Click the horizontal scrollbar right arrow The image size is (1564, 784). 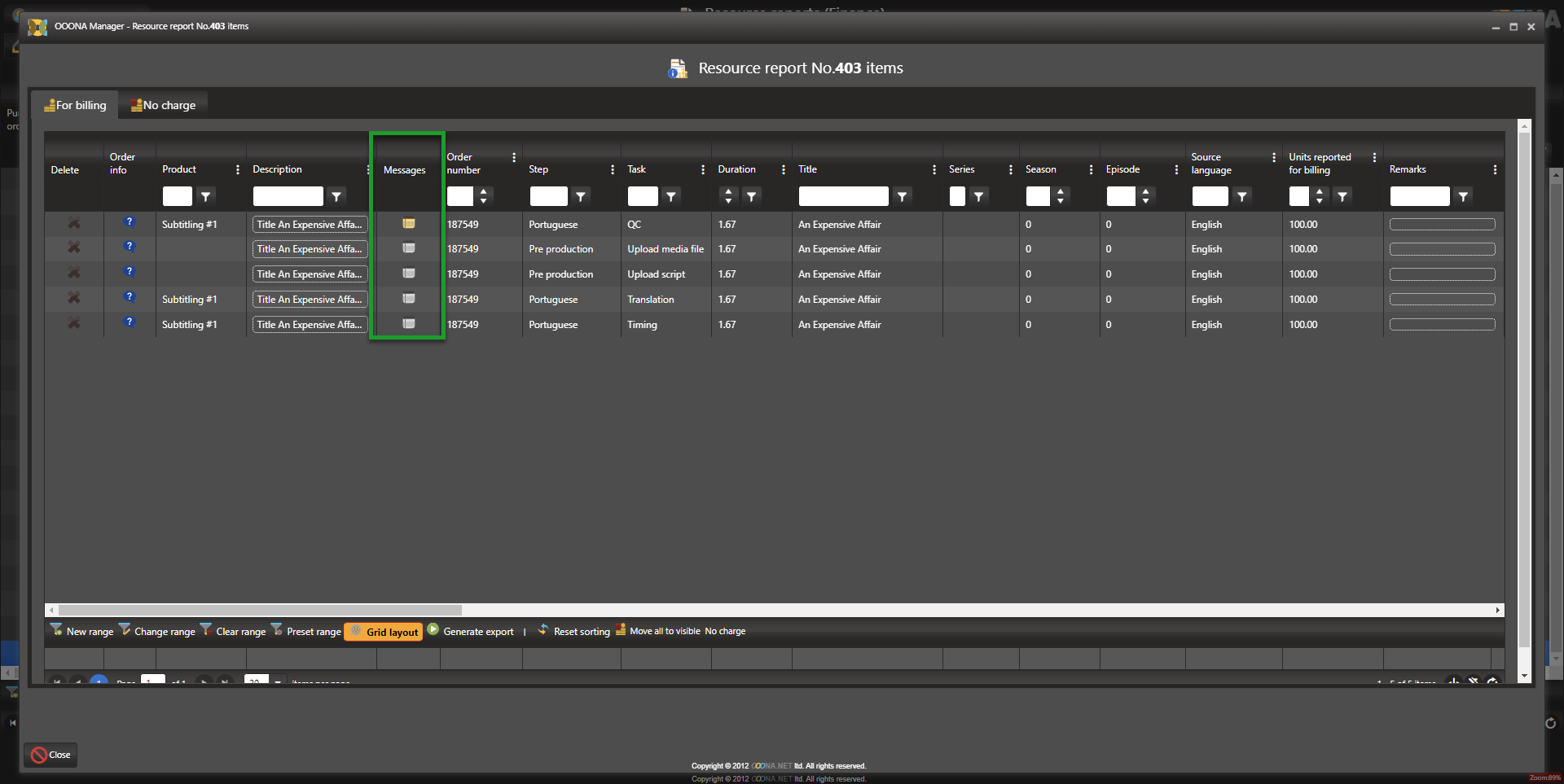click(x=1497, y=610)
